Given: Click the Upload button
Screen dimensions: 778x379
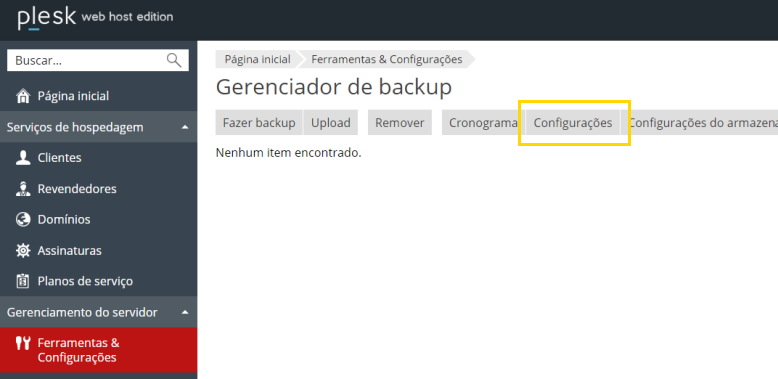Looking at the screenshot, I should pyautogui.click(x=330, y=123).
